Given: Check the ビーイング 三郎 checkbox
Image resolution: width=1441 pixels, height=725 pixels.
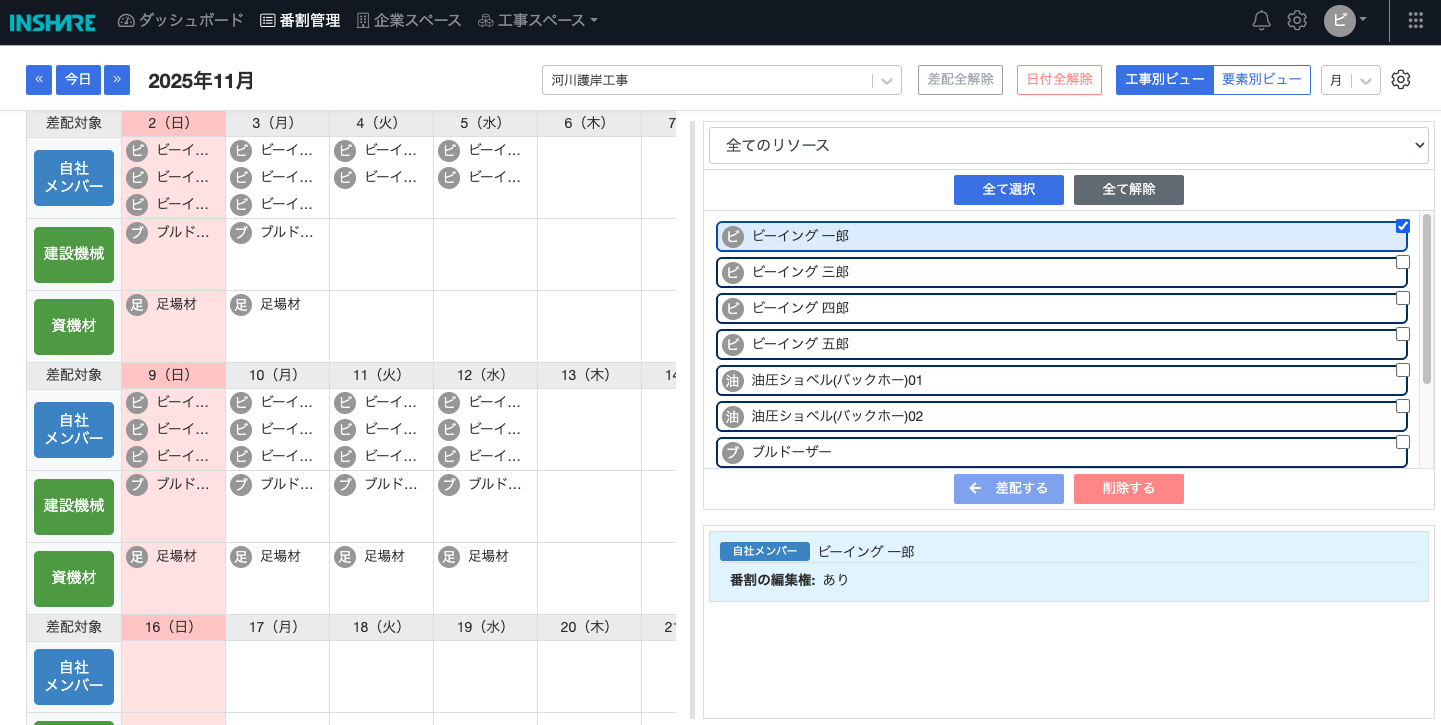Looking at the screenshot, I should (1403, 262).
